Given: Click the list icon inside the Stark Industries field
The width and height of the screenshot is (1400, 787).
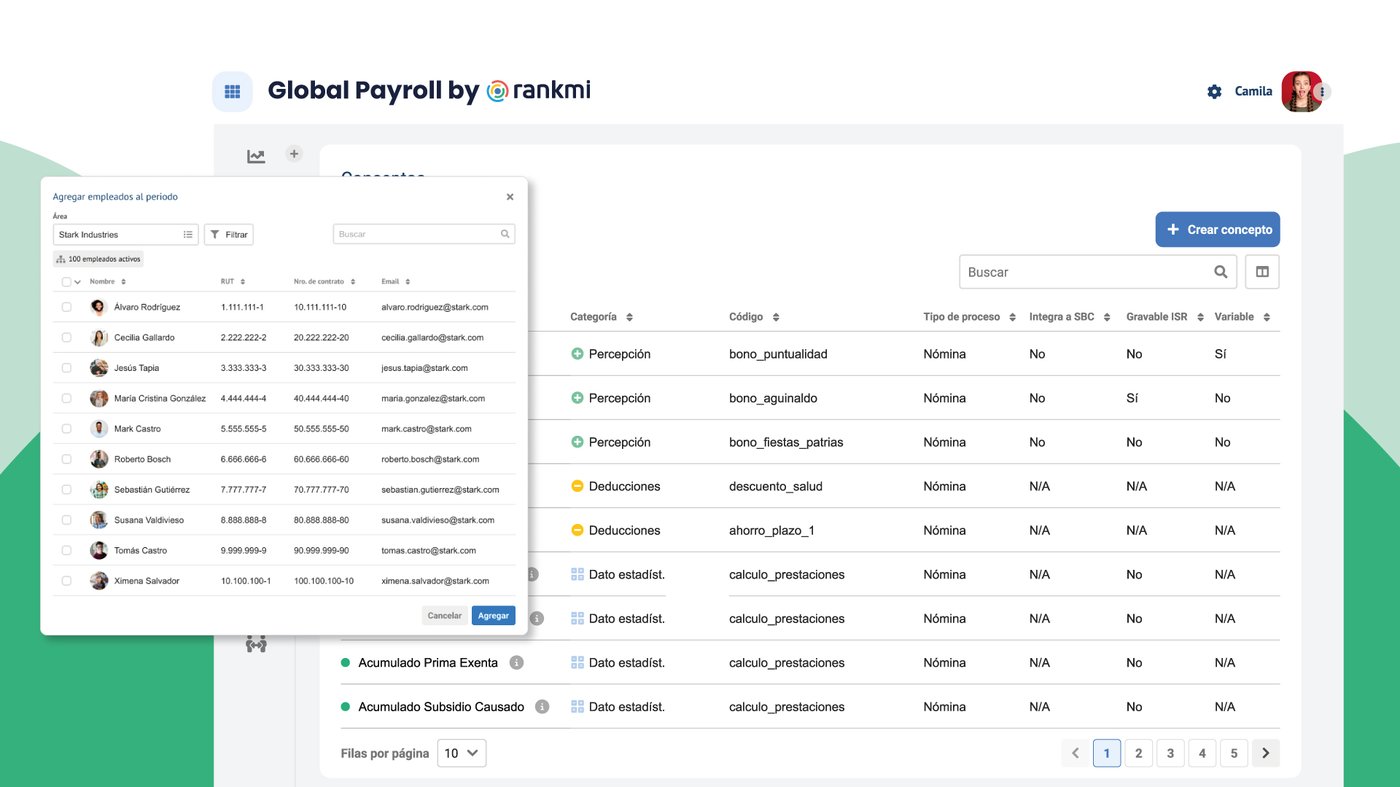Looking at the screenshot, I should coord(188,234).
